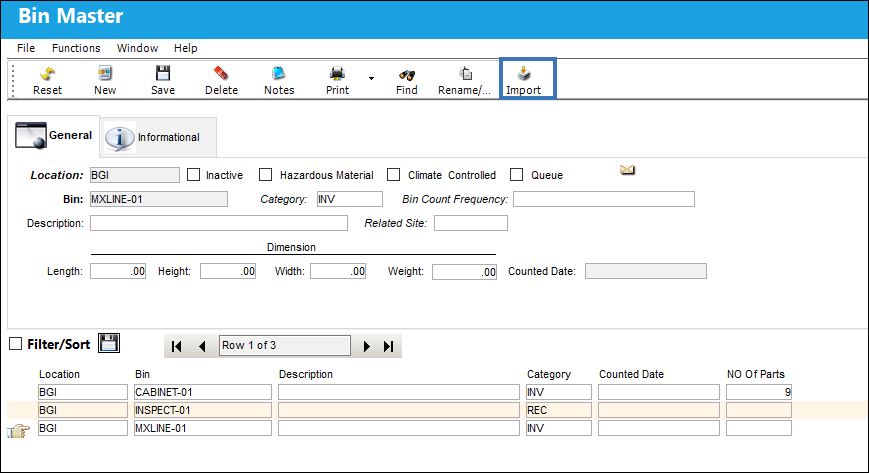Viewport: 869px width, 473px height.
Task: Jump to last row arrow
Action: [389, 346]
